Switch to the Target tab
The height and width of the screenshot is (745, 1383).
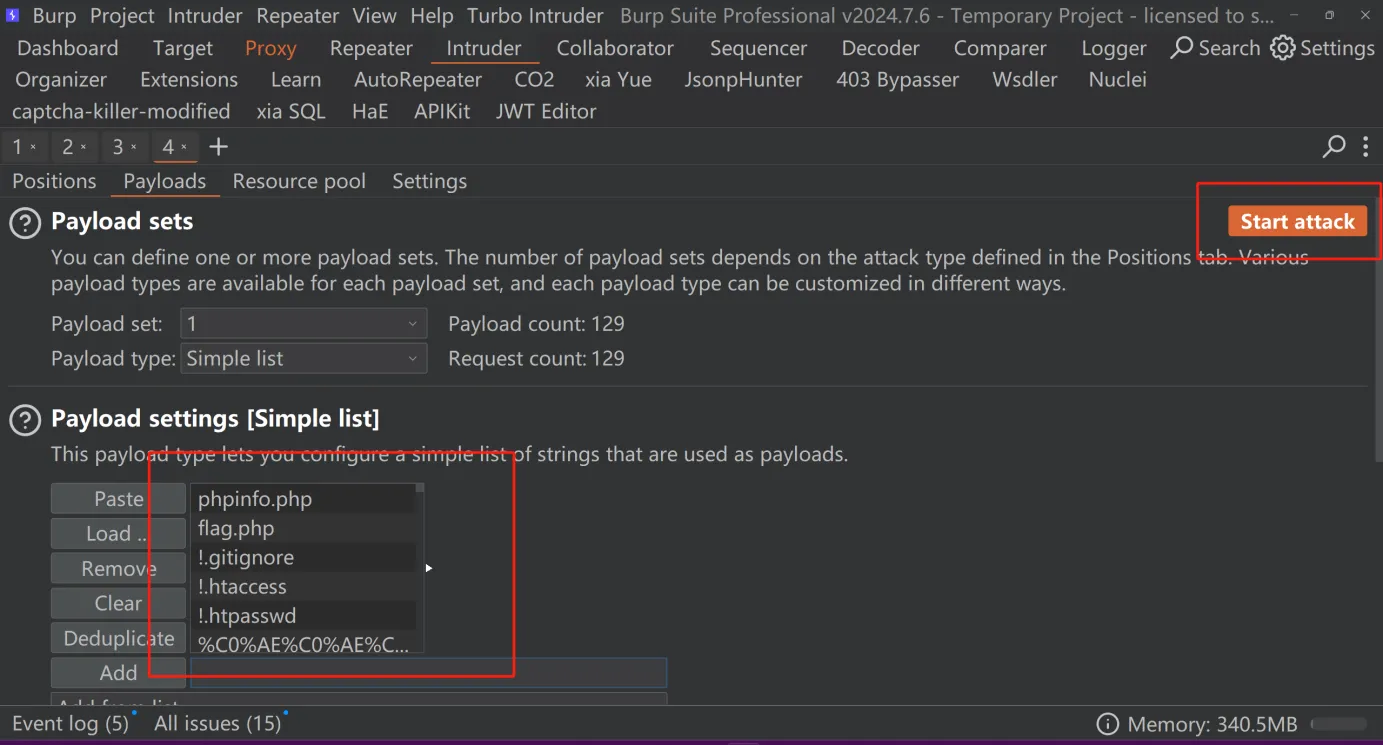coord(183,48)
